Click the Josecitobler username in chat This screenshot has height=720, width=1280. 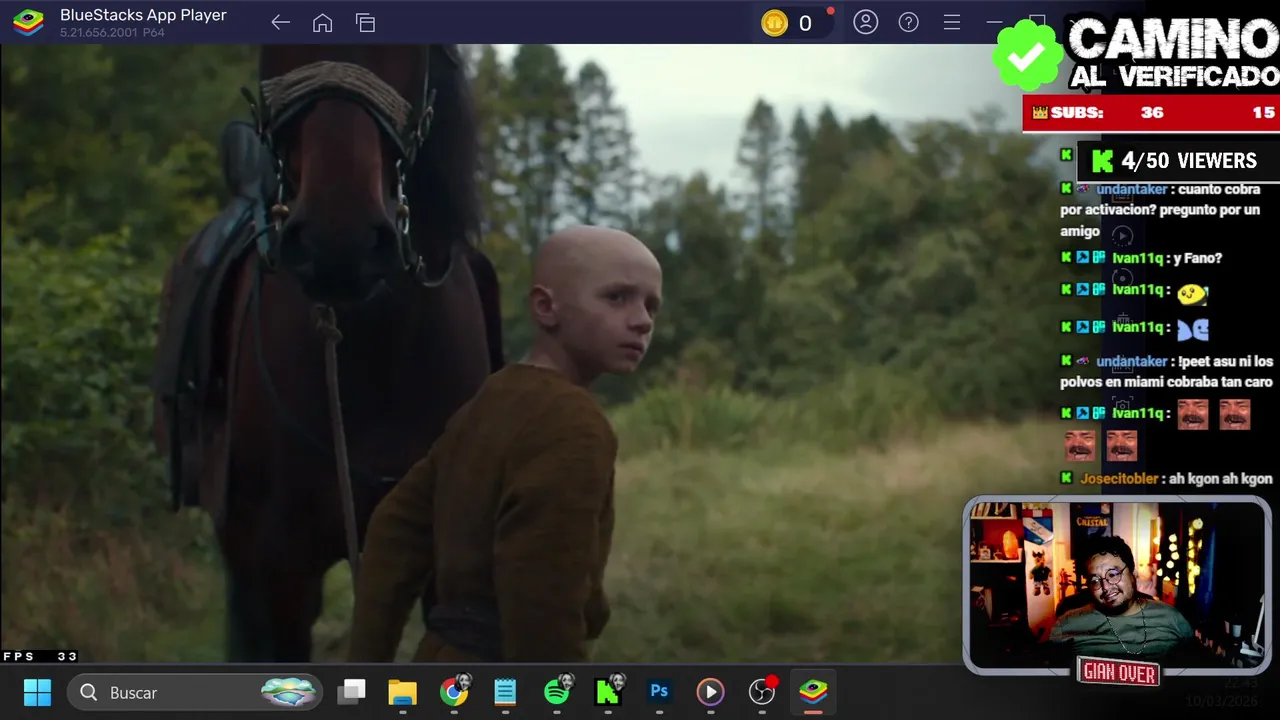pos(1119,479)
